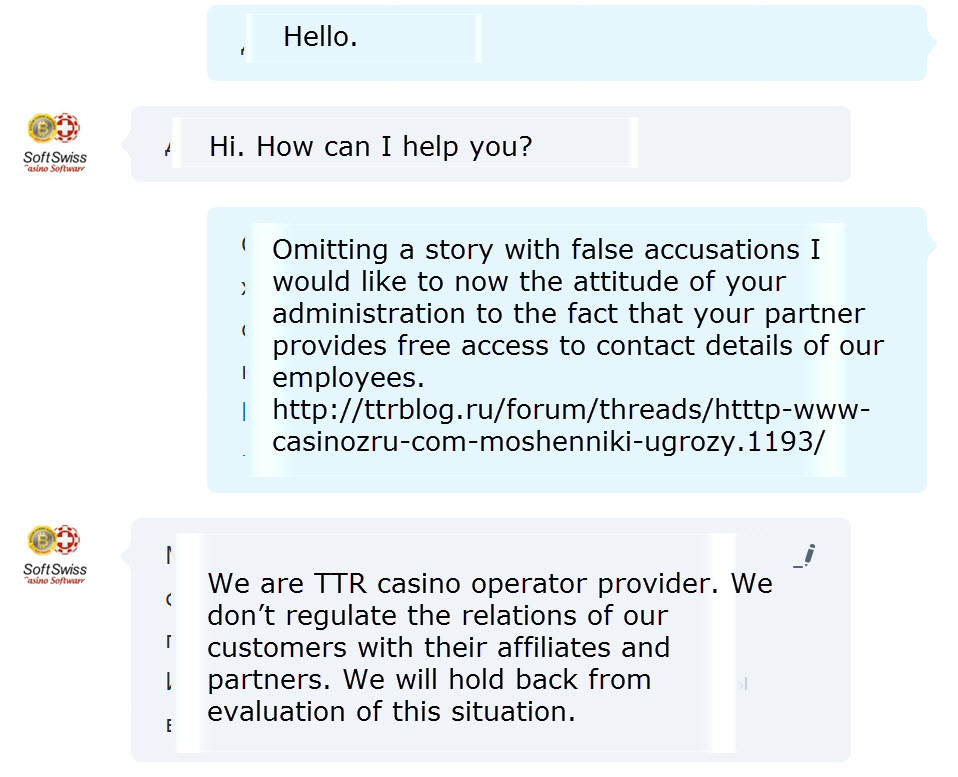Screen dimensions: 958x777
Task: Click red cross emblem in lower SoftSwiss logo
Action: (x=67, y=541)
